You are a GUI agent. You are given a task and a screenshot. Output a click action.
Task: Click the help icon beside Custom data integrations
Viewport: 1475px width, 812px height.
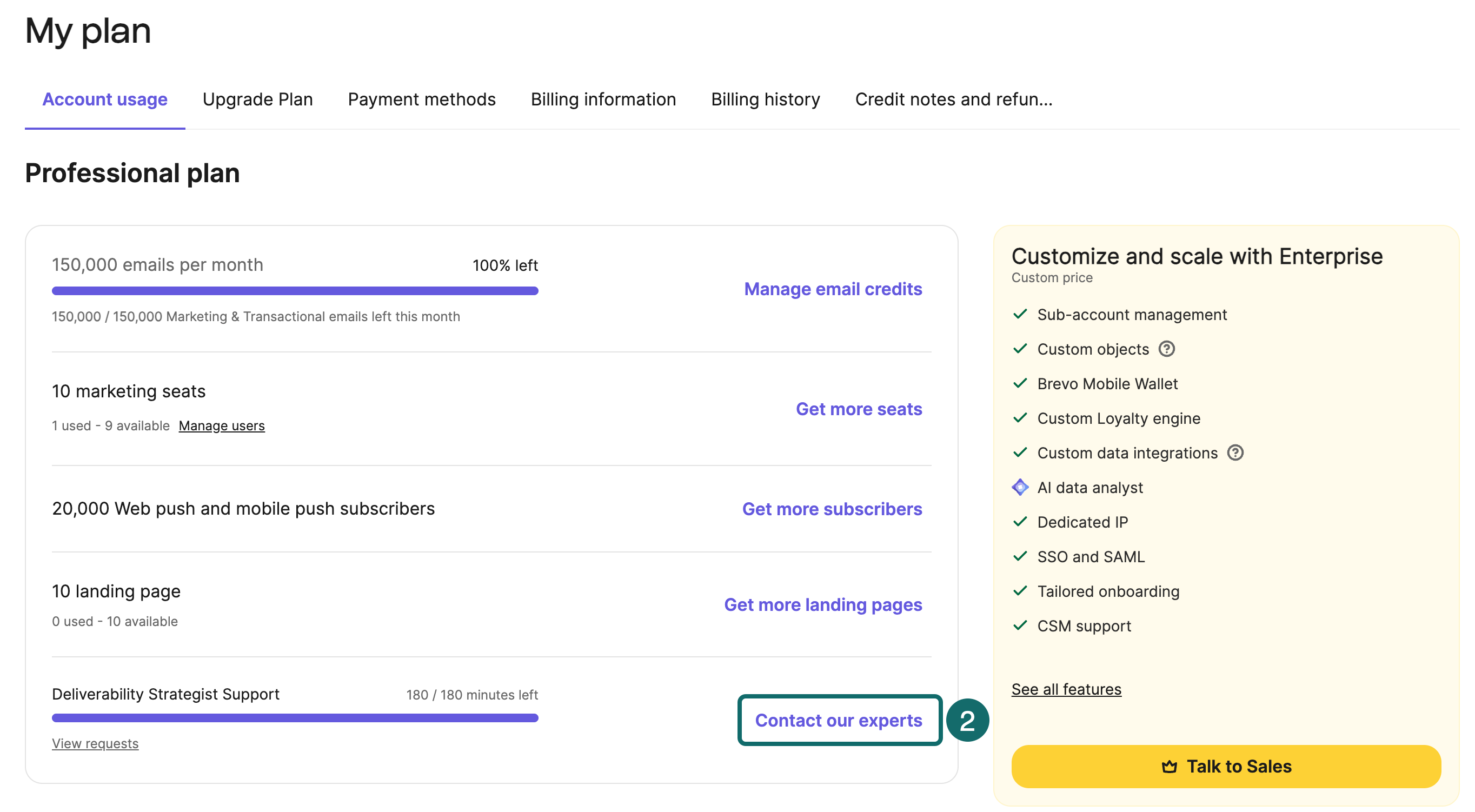pos(1234,452)
